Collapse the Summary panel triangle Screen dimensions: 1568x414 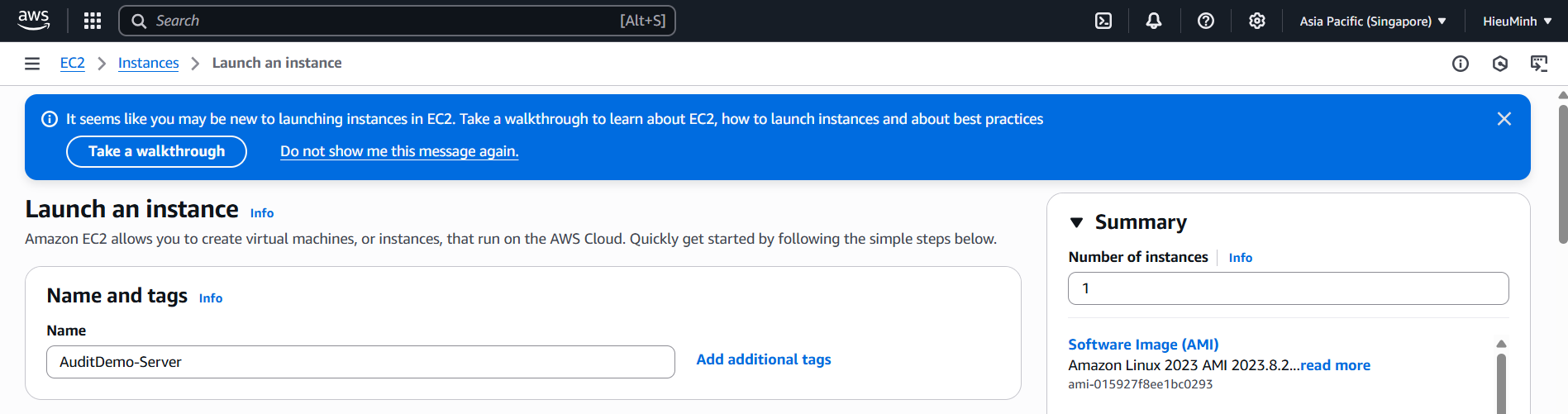[x=1076, y=222]
